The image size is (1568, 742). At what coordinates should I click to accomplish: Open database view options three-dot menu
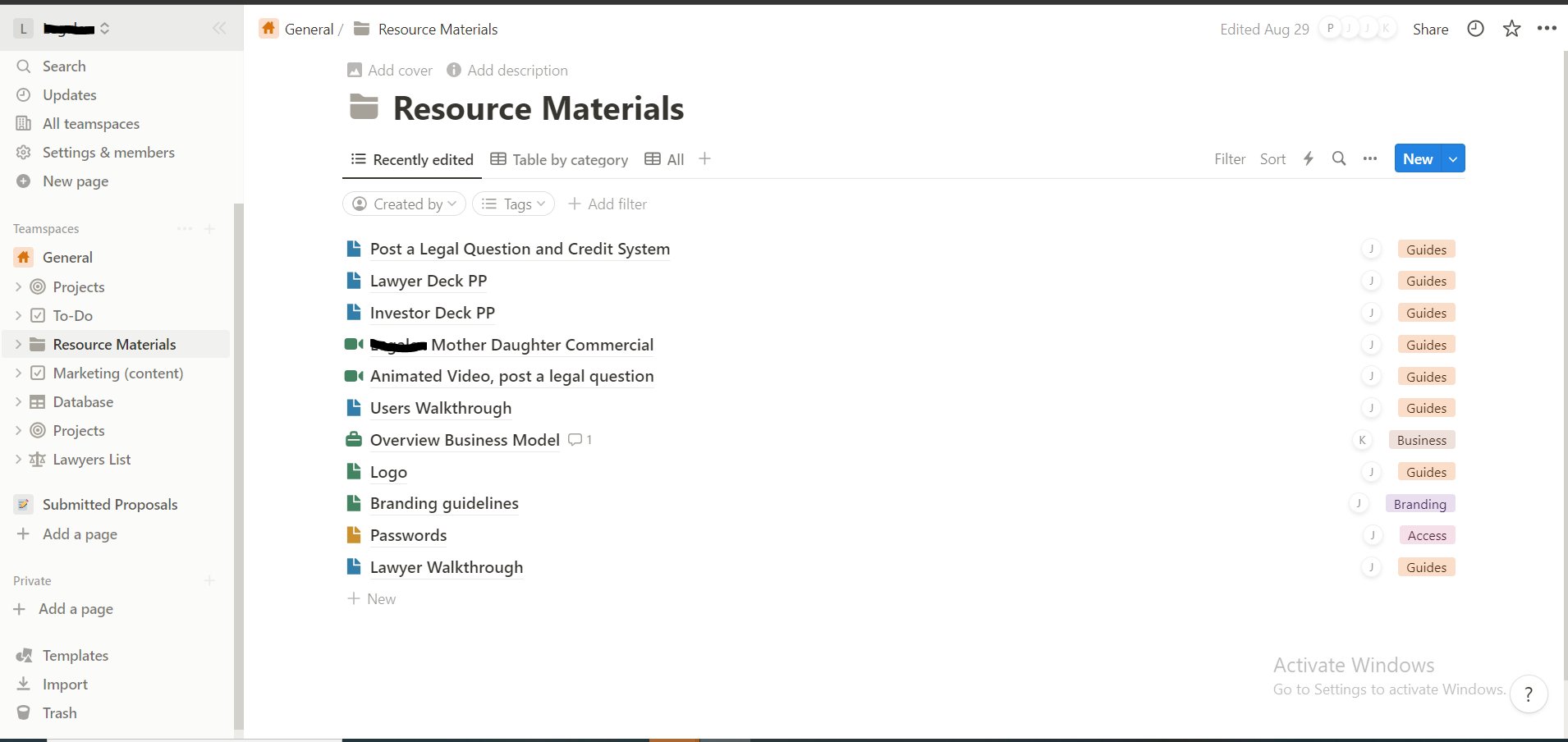(x=1369, y=158)
